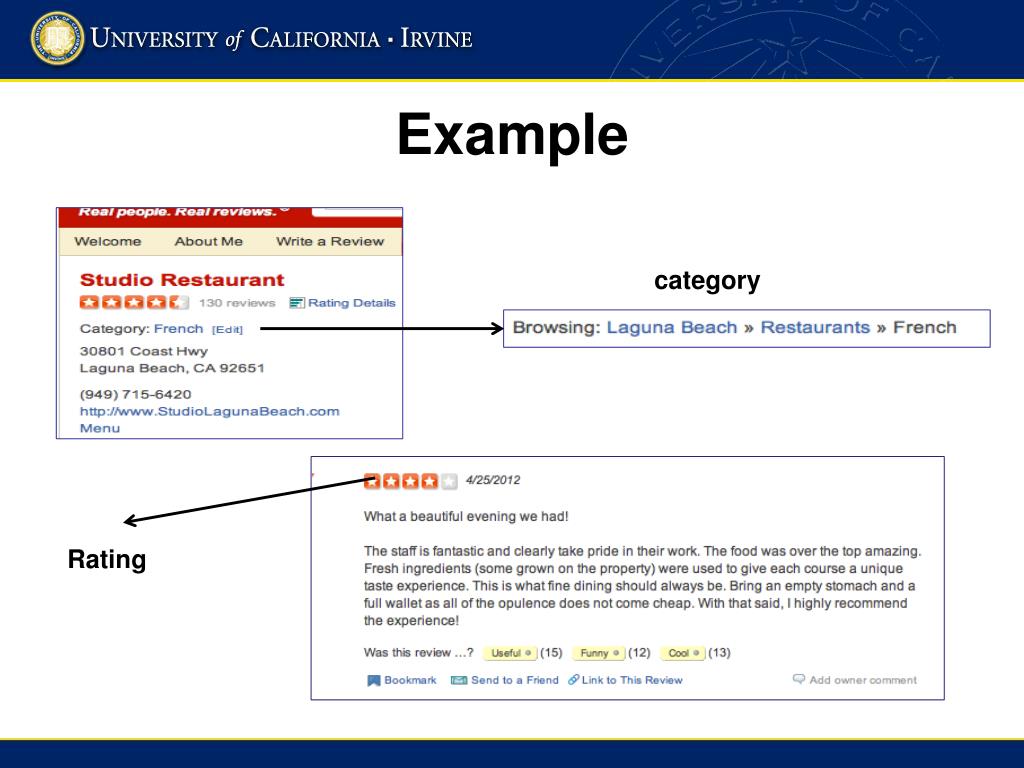Viewport: 1024px width, 768px height.
Task: Vote the review as Funny
Action: [x=598, y=653]
